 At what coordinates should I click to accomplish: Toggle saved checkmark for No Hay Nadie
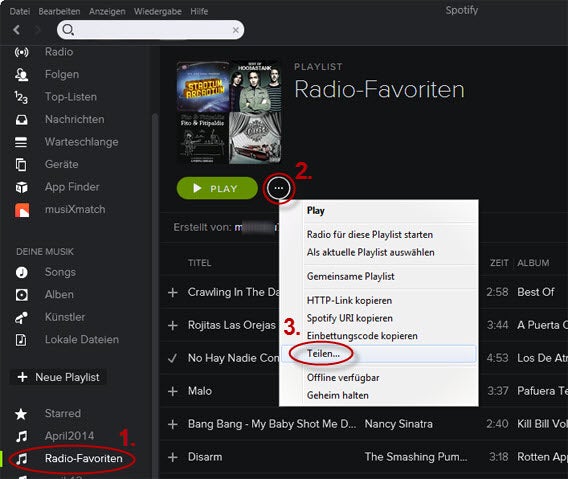pos(173,358)
